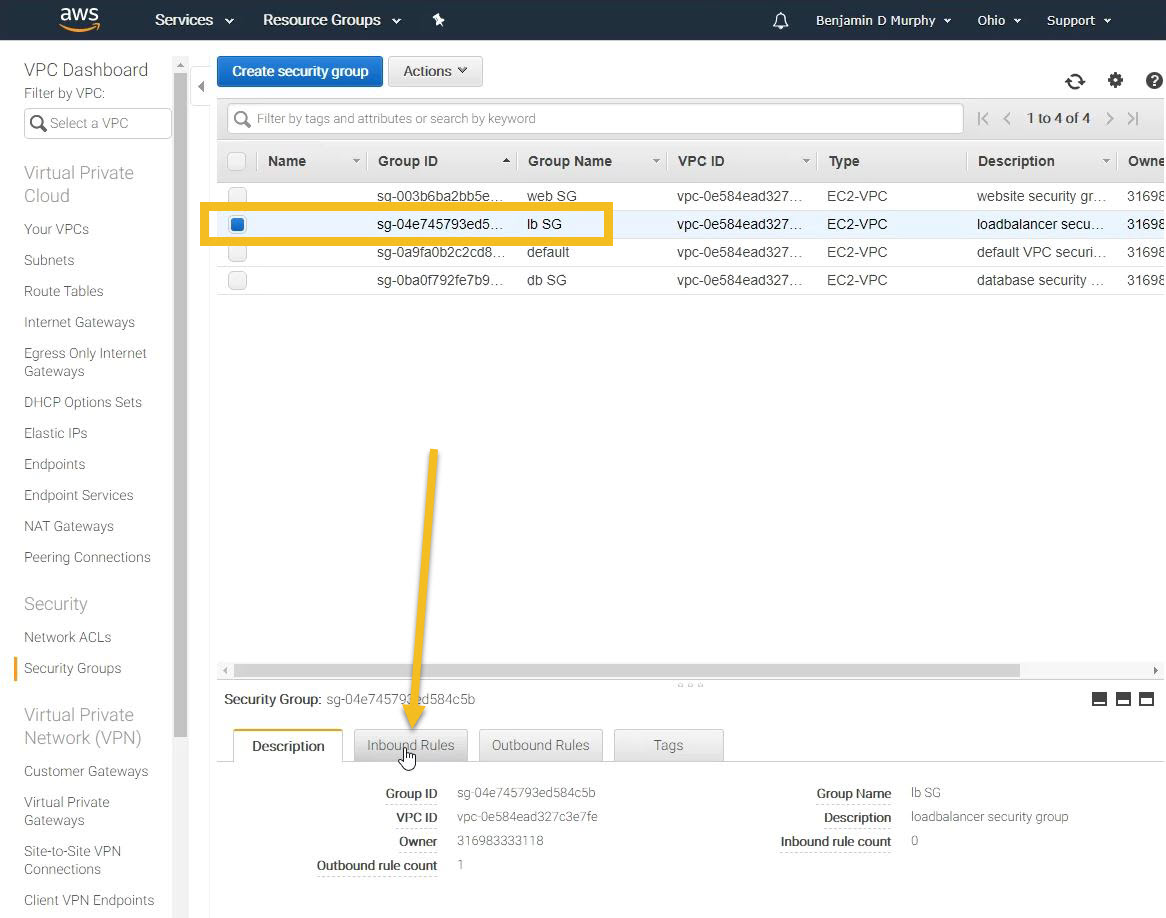This screenshot has width=1166, height=918.
Task: Click the left arrow of horizontal scrollbar
Action: (x=225, y=670)
